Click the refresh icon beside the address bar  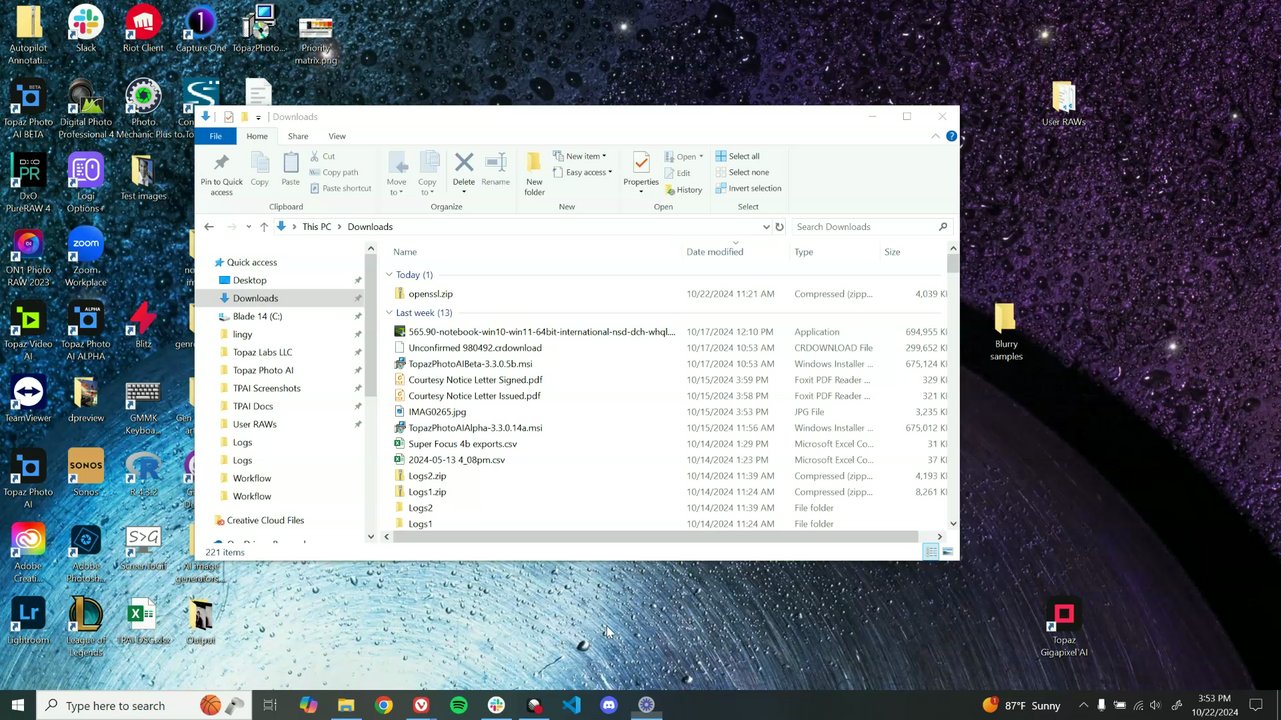pos(779,227)
